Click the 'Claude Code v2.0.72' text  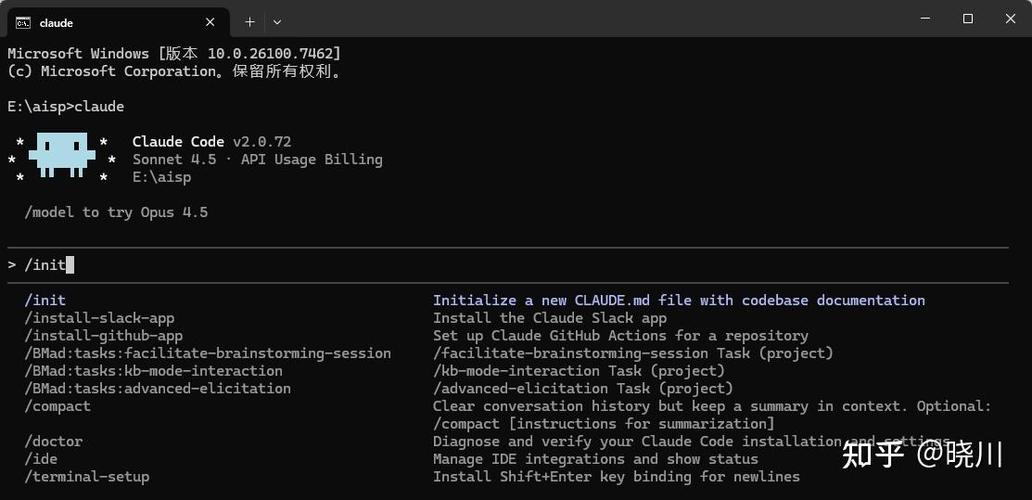pos(212,141)
